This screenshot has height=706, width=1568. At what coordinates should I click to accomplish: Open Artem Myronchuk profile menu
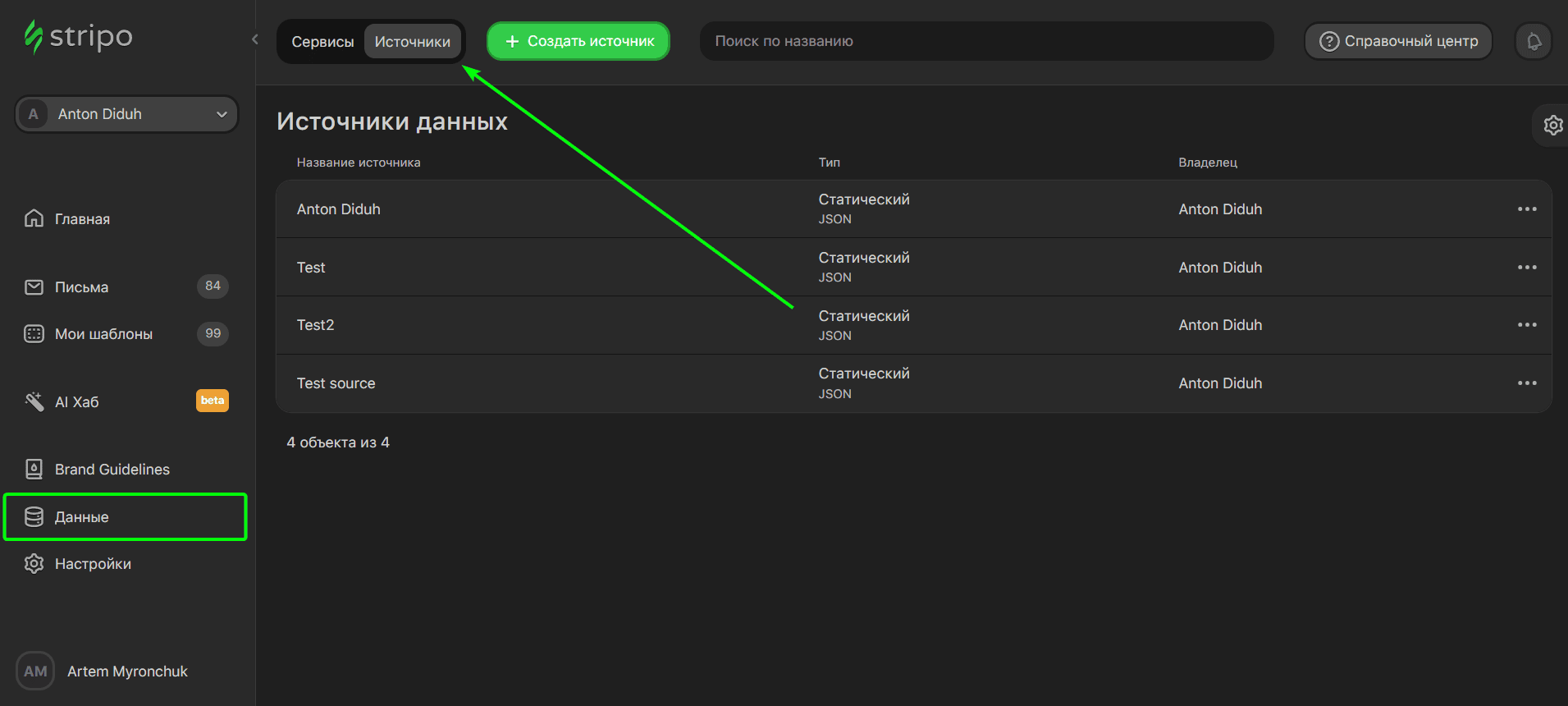tap(126, 672)
